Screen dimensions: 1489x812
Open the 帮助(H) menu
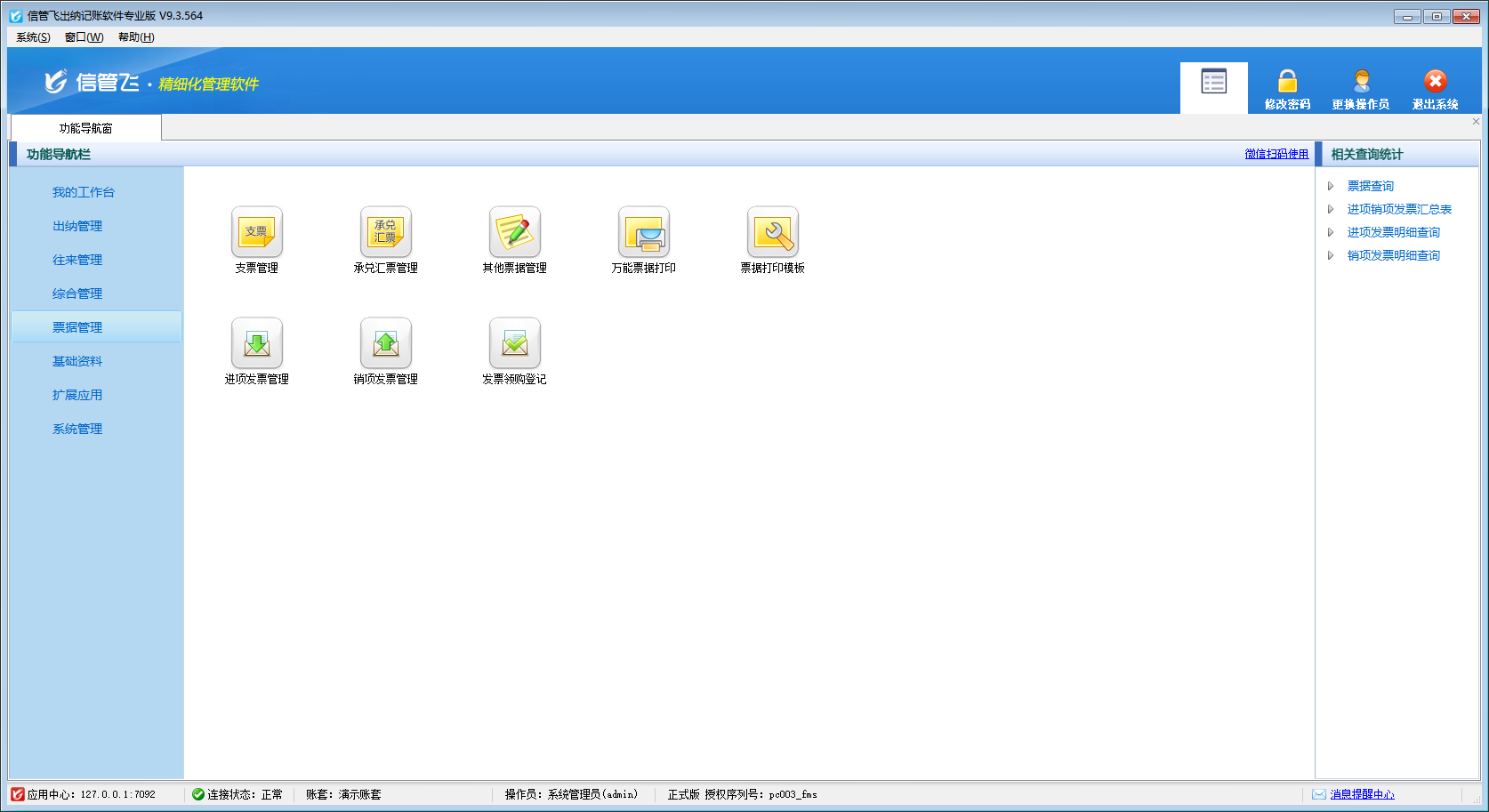pyautogui.click(x=136, y=37)
